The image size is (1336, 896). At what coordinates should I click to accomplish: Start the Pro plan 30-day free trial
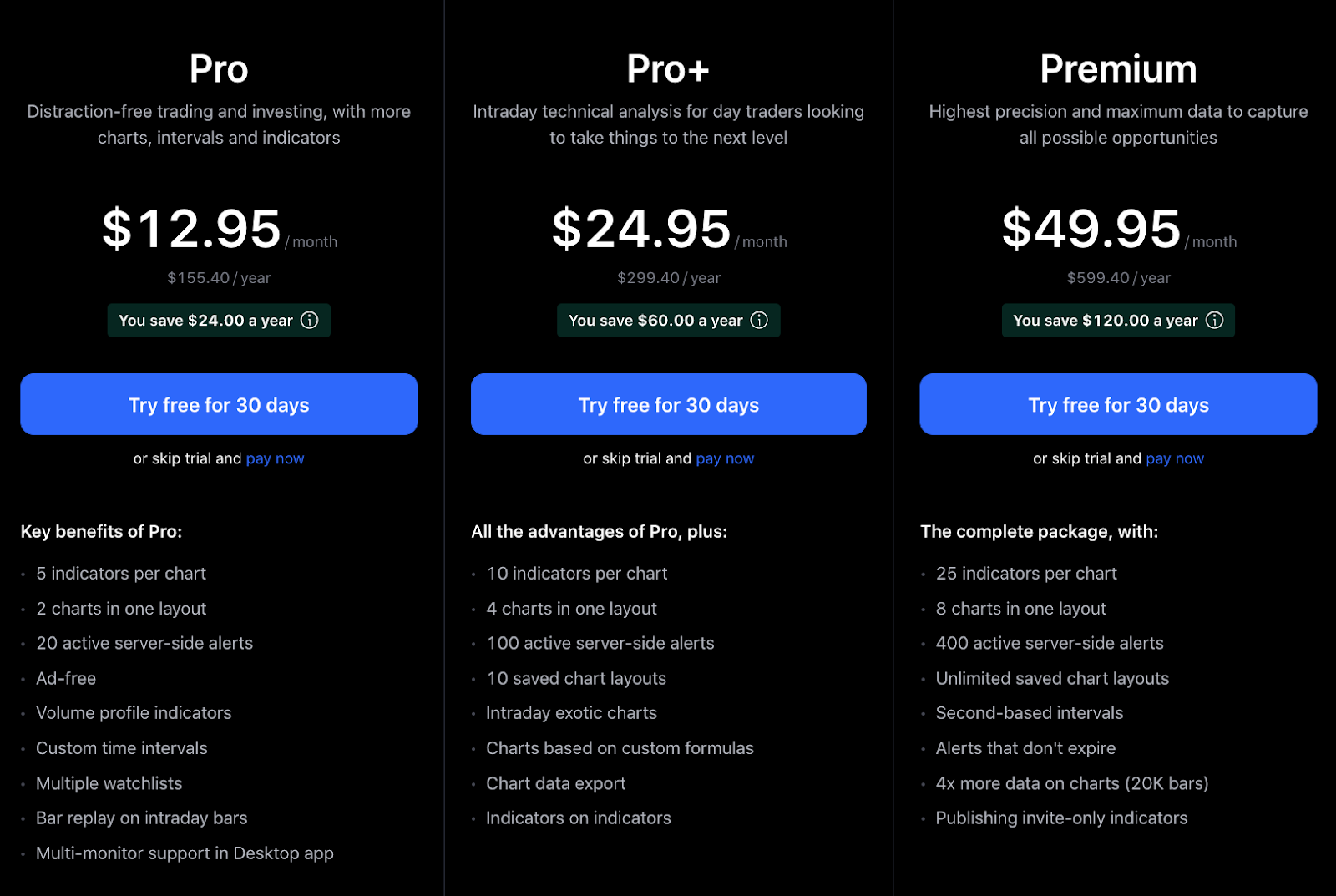pyautogui.click(x=219, y=404)
